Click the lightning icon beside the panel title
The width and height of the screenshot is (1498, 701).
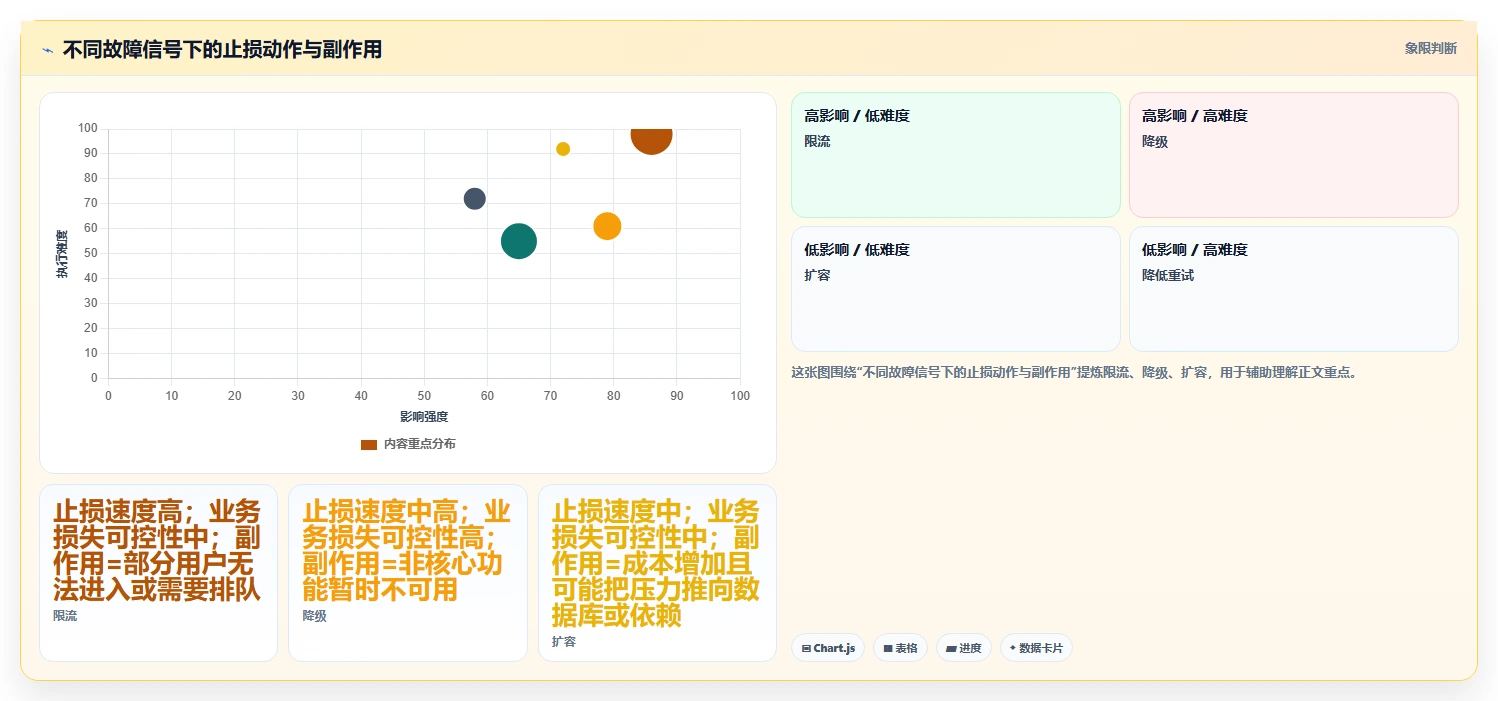(x=47, y=49)
